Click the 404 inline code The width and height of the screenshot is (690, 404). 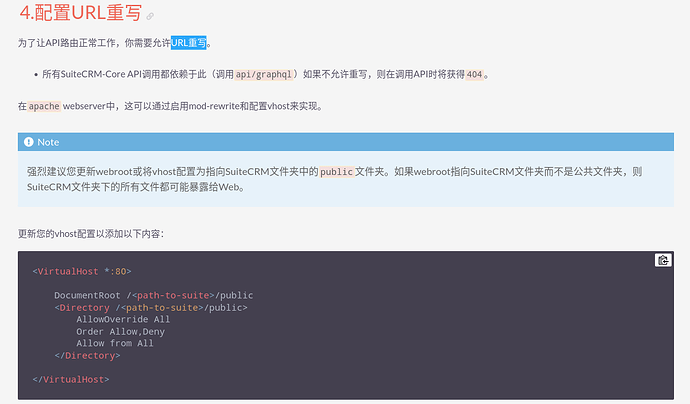click(x=474, y=74)
